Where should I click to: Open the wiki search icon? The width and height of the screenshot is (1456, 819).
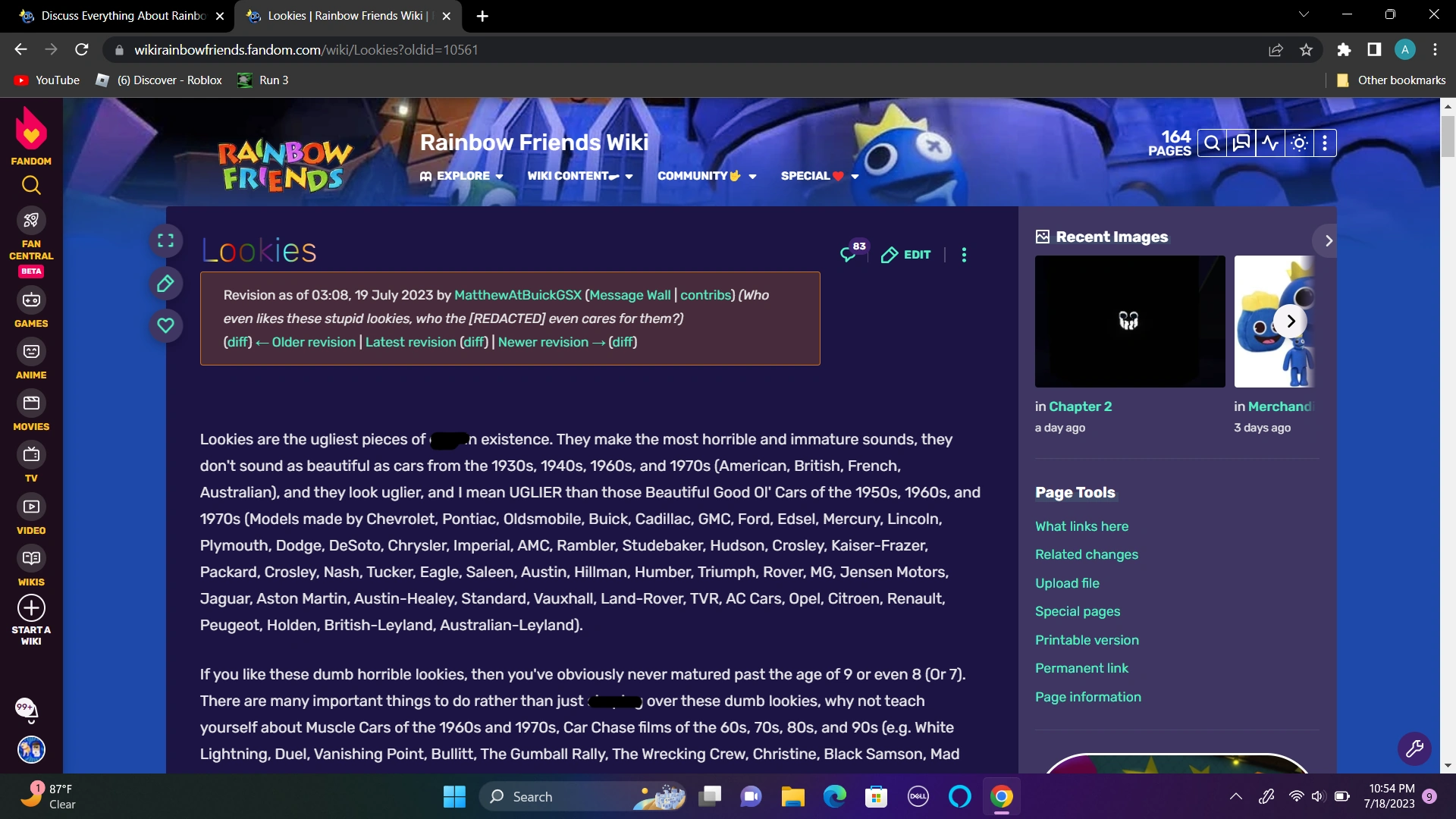(1212, 143)
